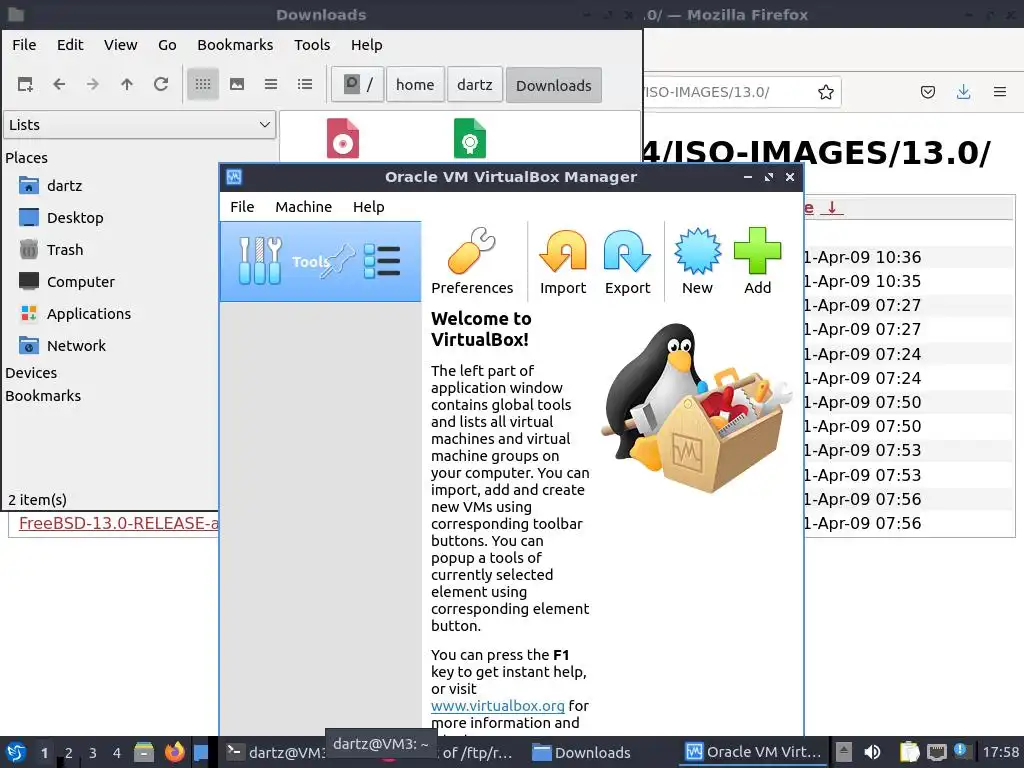This screenshot has height=768, width=1024.
Task: Open file manager Bookmarks menu
Action: click(x=235, y=44)
